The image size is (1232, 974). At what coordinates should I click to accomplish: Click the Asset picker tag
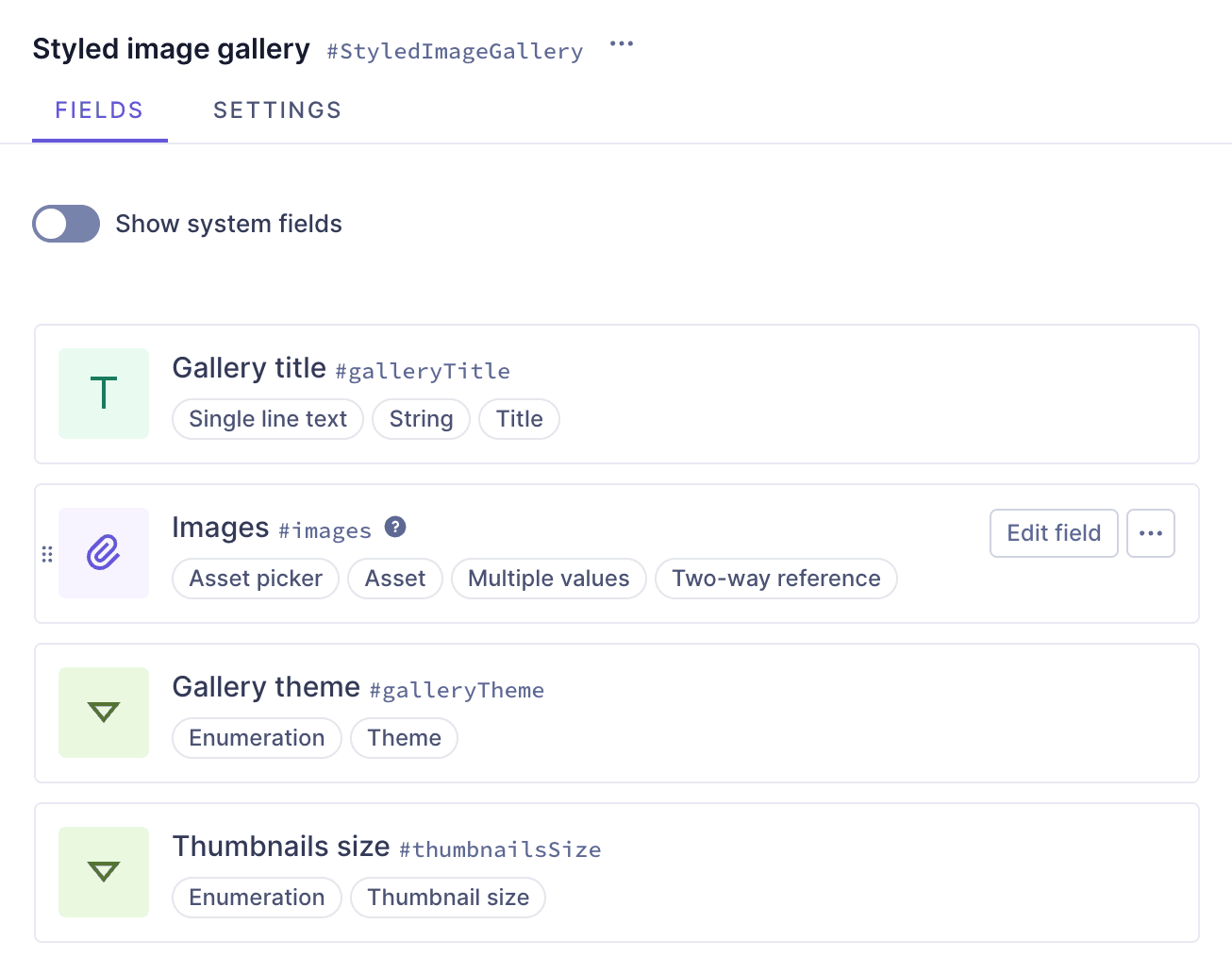click(x=256, y=579)
